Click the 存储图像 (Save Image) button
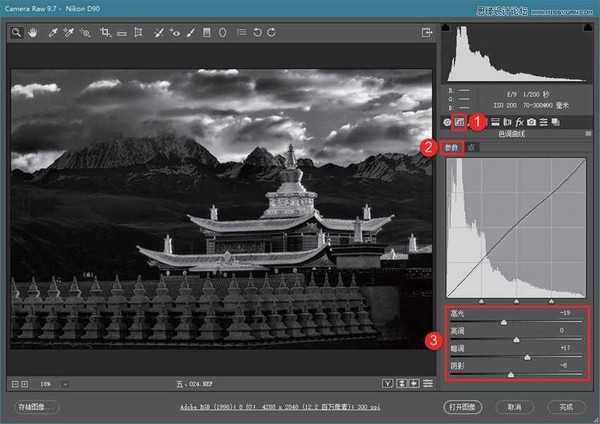 [38, 407]
